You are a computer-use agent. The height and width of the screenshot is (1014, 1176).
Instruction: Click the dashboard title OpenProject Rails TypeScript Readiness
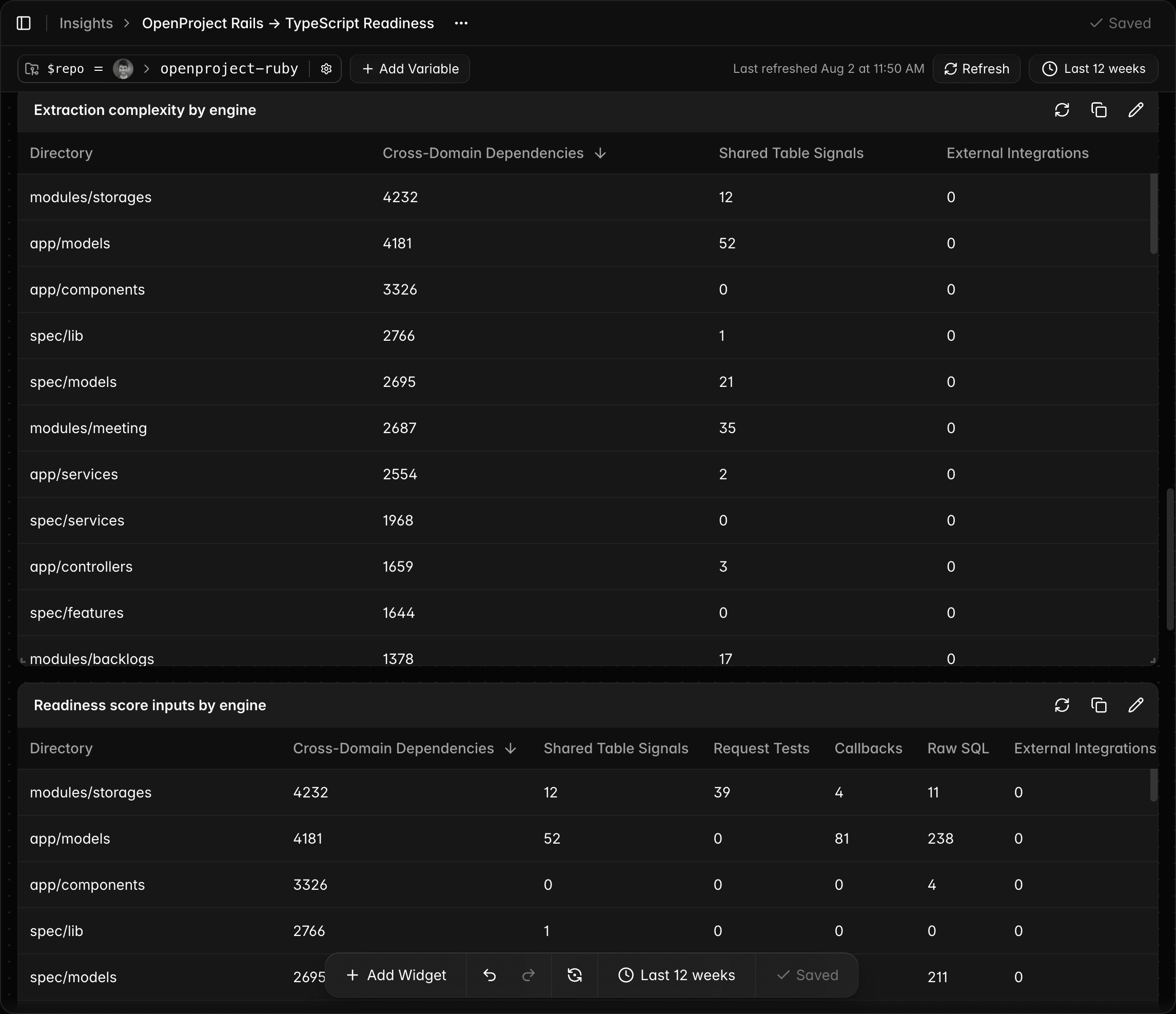[288, 23]
